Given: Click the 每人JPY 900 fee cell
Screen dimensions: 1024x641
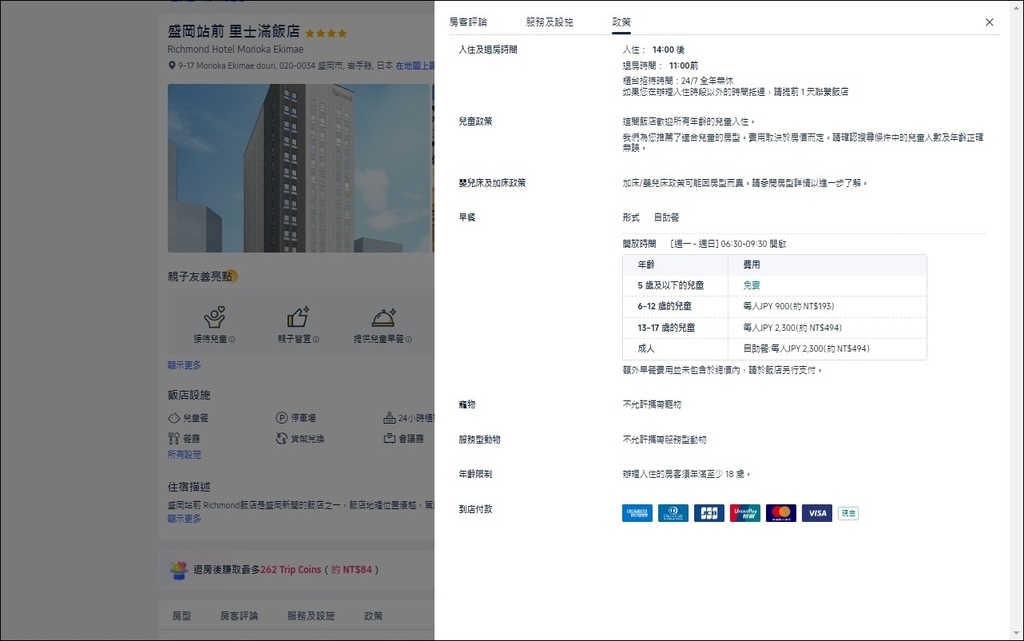Looking at the screenshot, I should point(788,306).
